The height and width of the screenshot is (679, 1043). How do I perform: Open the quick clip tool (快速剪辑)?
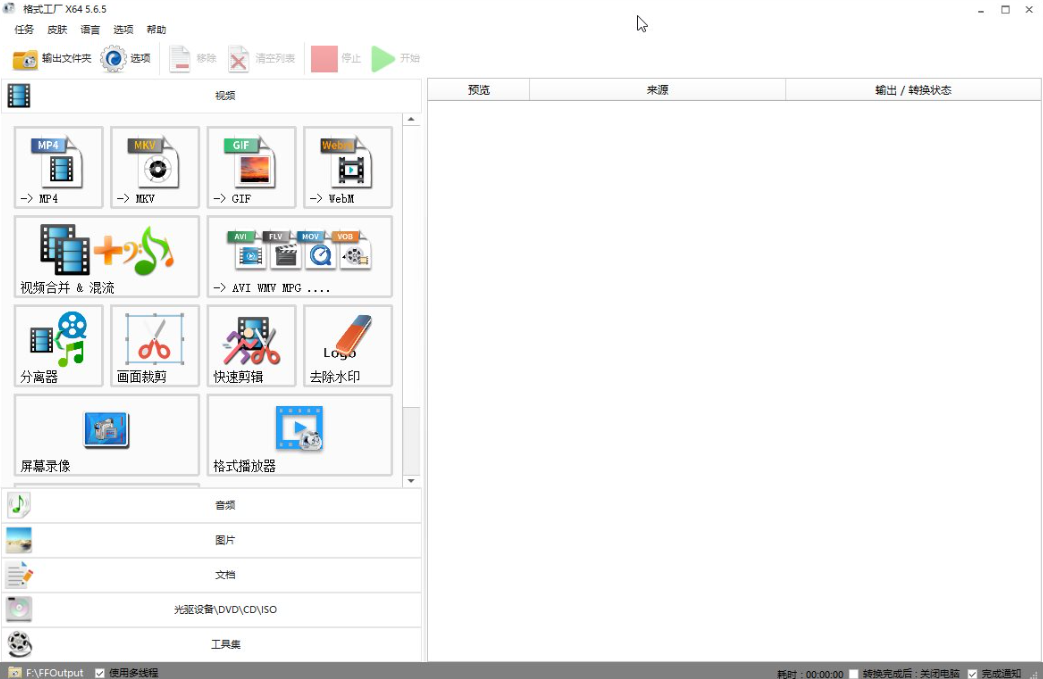click(251, 345)
